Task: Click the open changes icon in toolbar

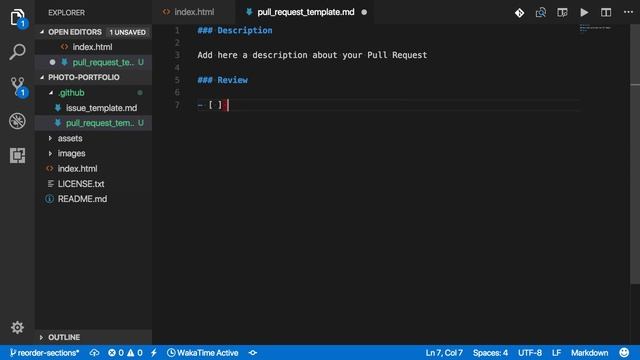Action: [x=541, y=13]
